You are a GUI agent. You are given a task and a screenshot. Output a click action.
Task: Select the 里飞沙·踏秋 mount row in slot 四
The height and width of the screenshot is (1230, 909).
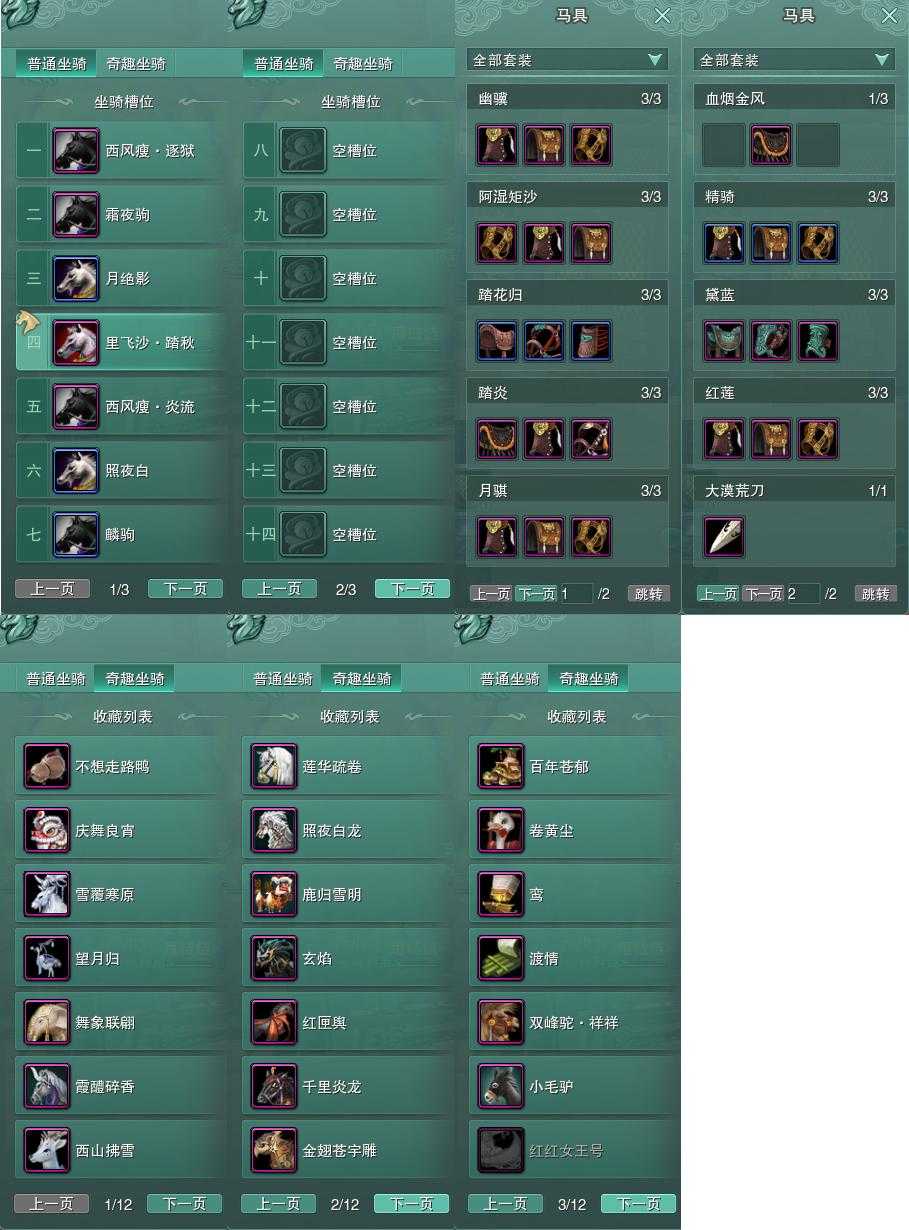click(120, 343)
